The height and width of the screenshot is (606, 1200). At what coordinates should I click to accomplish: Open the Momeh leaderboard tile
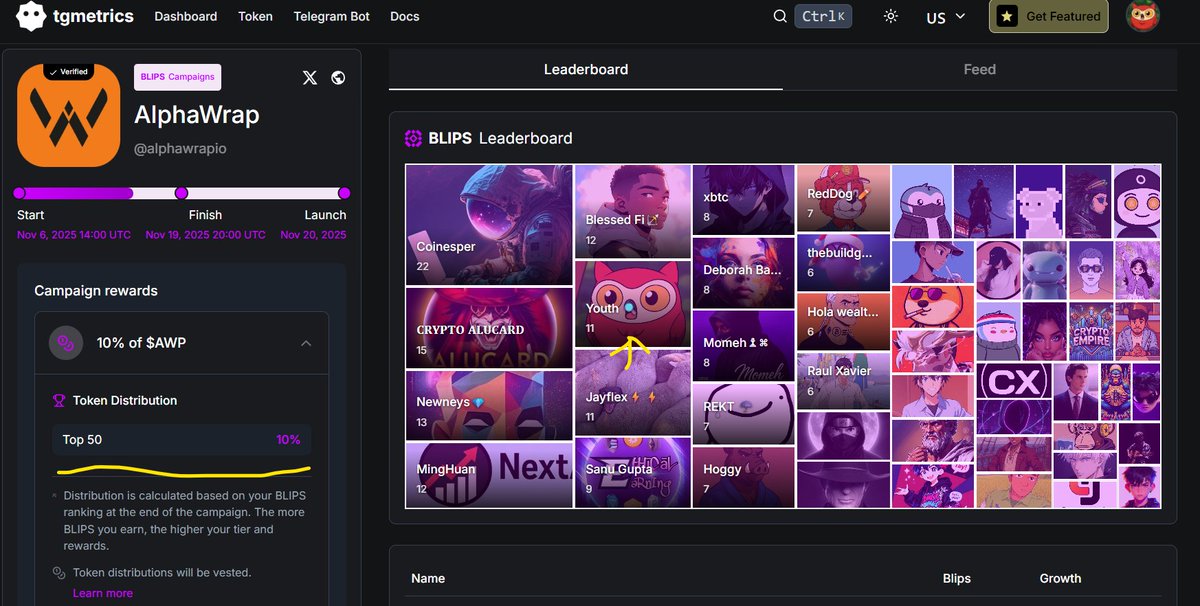coord(743,345)
